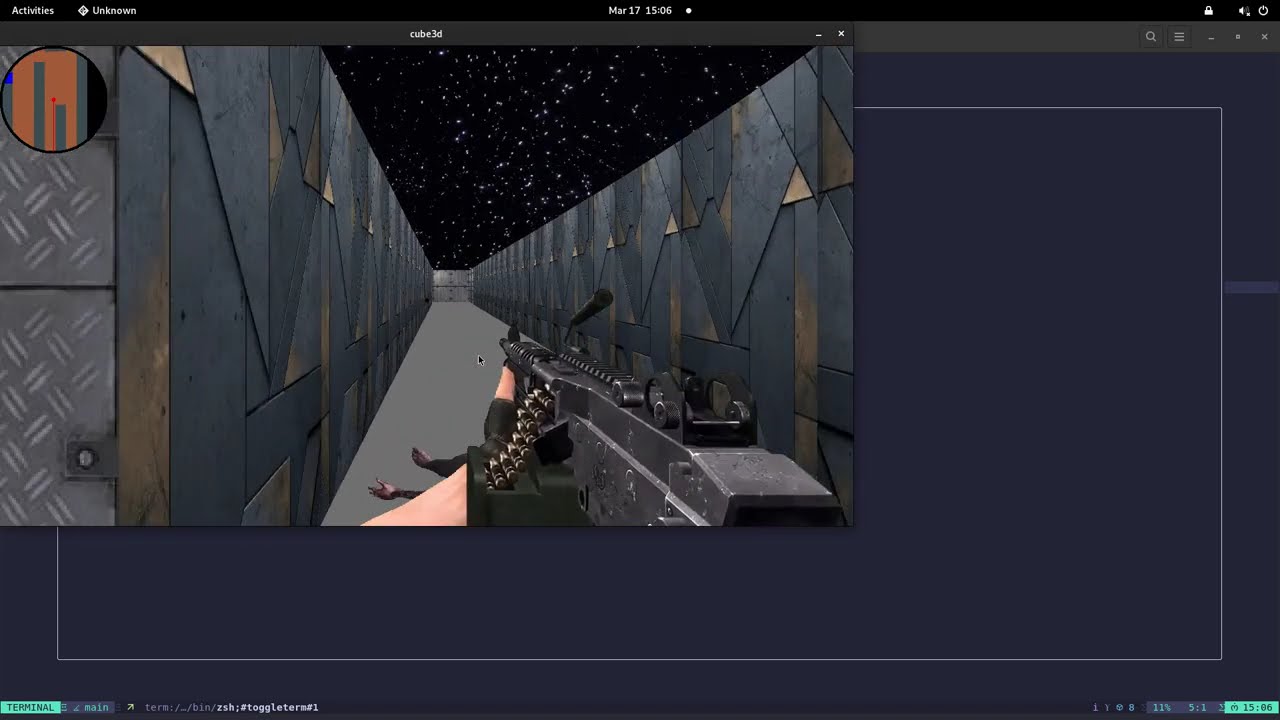Click the round lock on the metal plate wall
This screenshot has height=720, width=1280.
pos(86,458)
